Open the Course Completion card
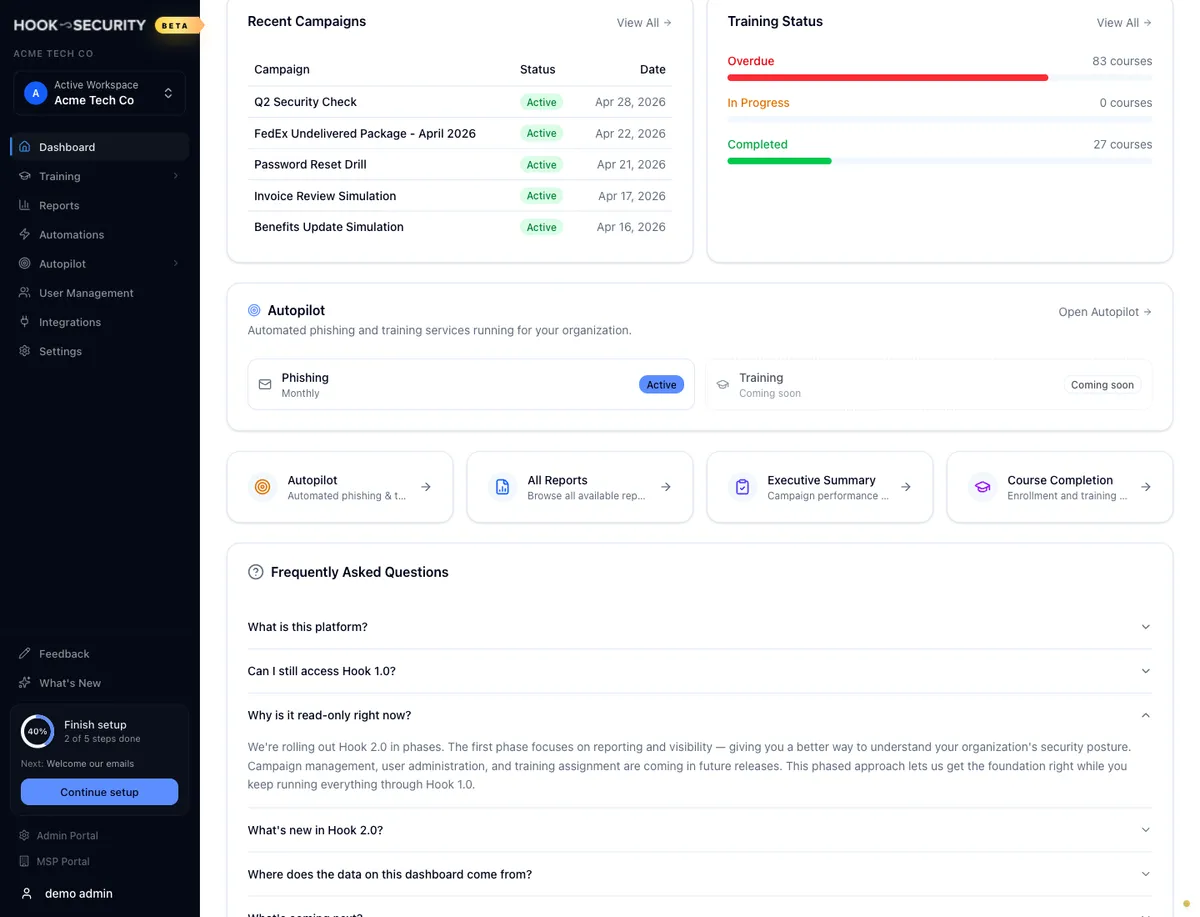The width and height of the screenshot is (1200, 917). tap(1060, 487)
